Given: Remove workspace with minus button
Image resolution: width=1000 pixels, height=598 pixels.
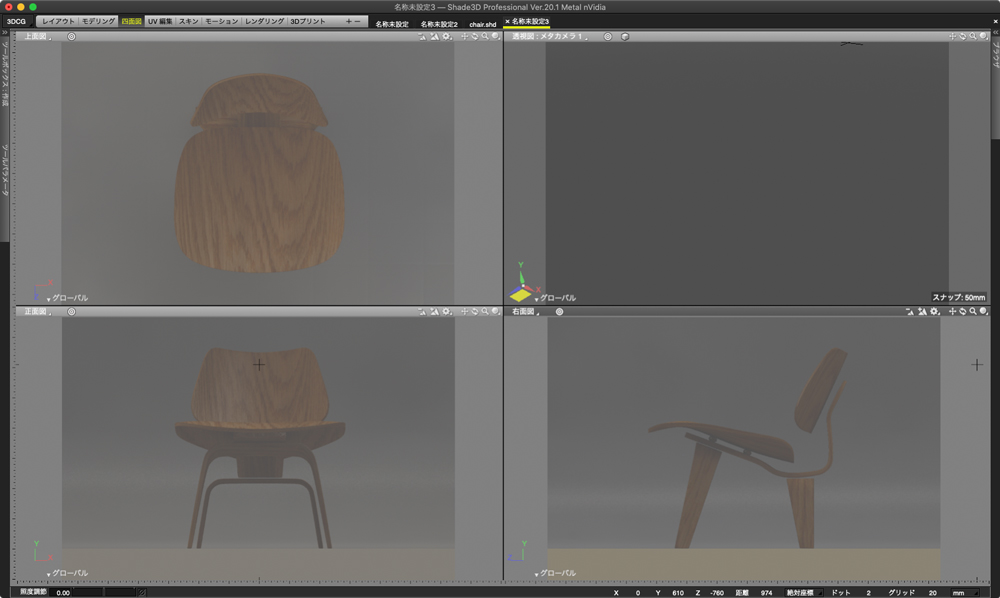Looking at the screenshot, I should 357,21.
